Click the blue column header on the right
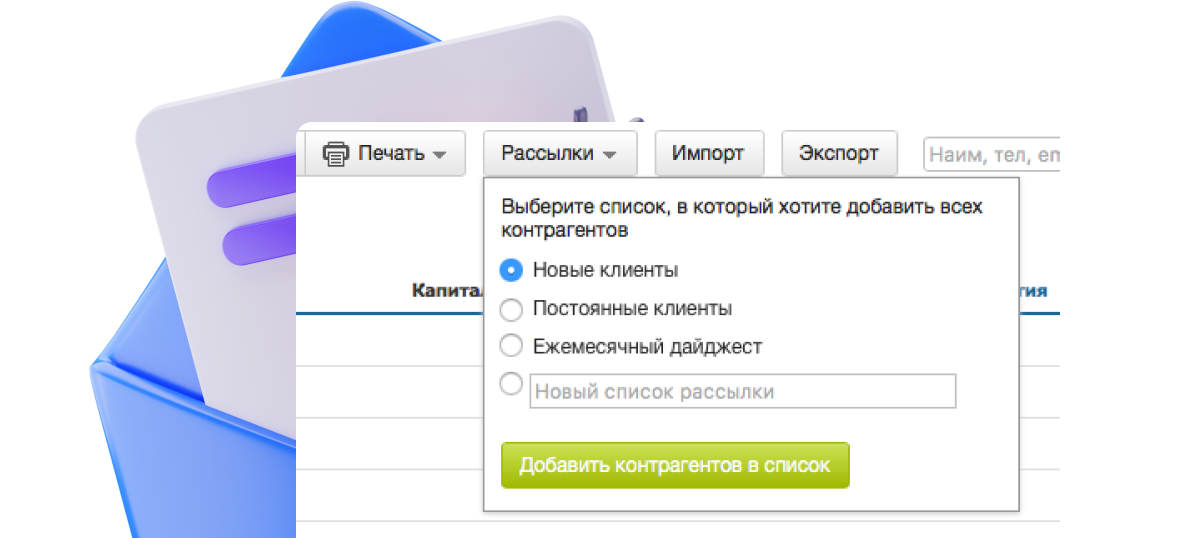 pyautogui.click(x=1032, y=291)
